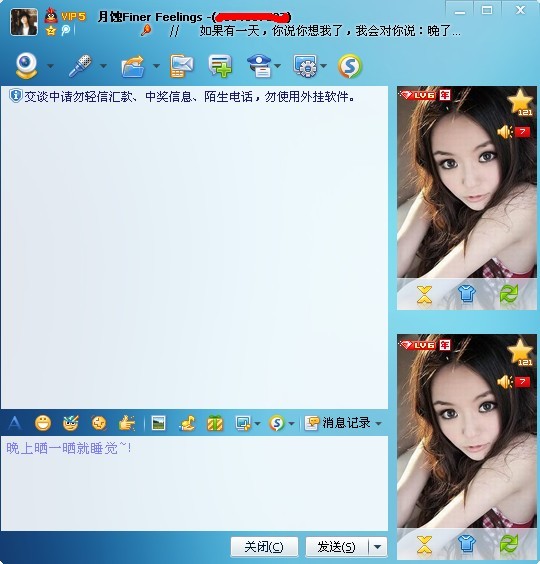Click the LV6 diamond badge on lower portrait
The width and height of the screenshot is (540, 564).
point(417,345)
